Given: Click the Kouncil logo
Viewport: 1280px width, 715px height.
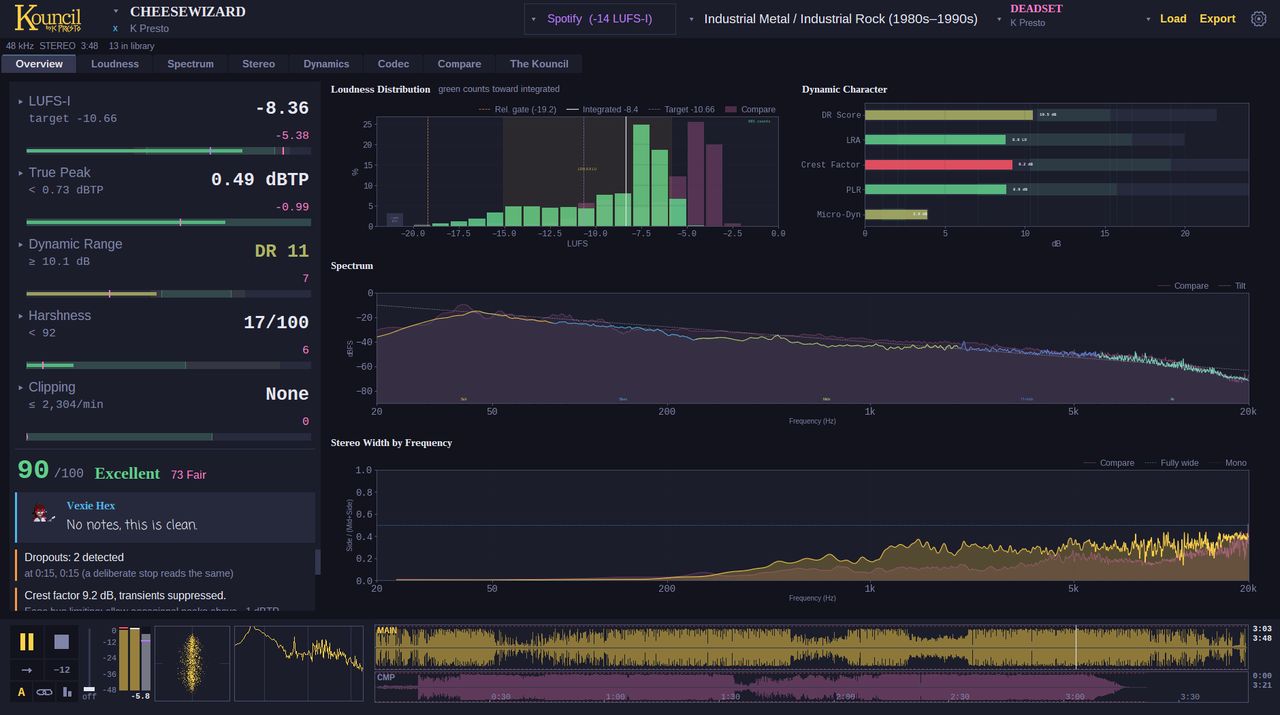Looking at the screenshot, I should click(48, 18).
